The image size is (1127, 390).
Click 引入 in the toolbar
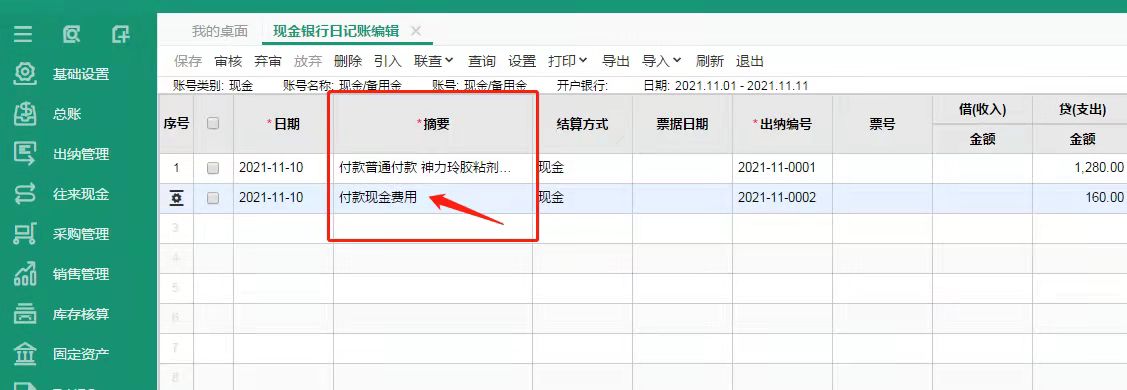[388, 61]
